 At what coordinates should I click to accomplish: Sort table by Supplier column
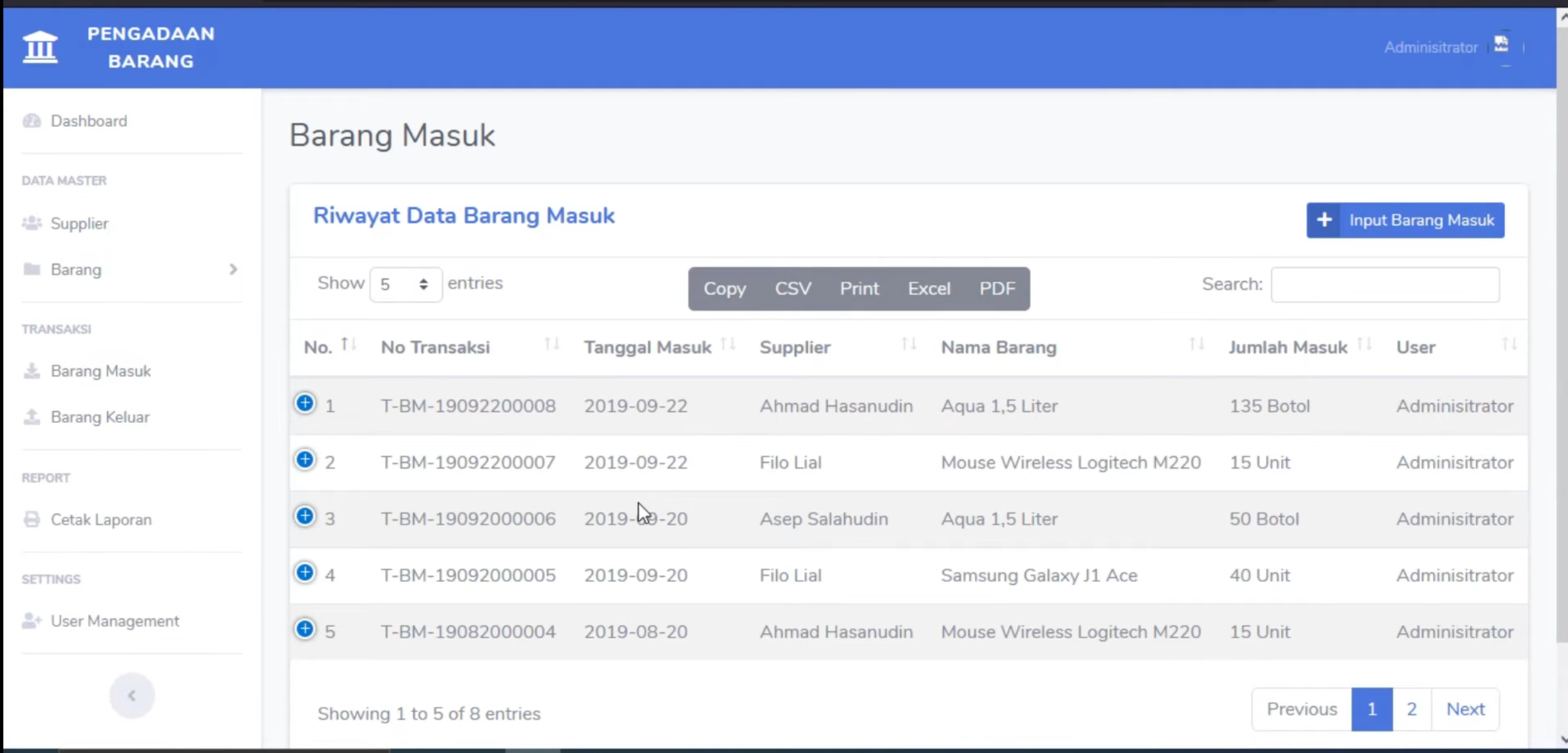coord(909,345)
